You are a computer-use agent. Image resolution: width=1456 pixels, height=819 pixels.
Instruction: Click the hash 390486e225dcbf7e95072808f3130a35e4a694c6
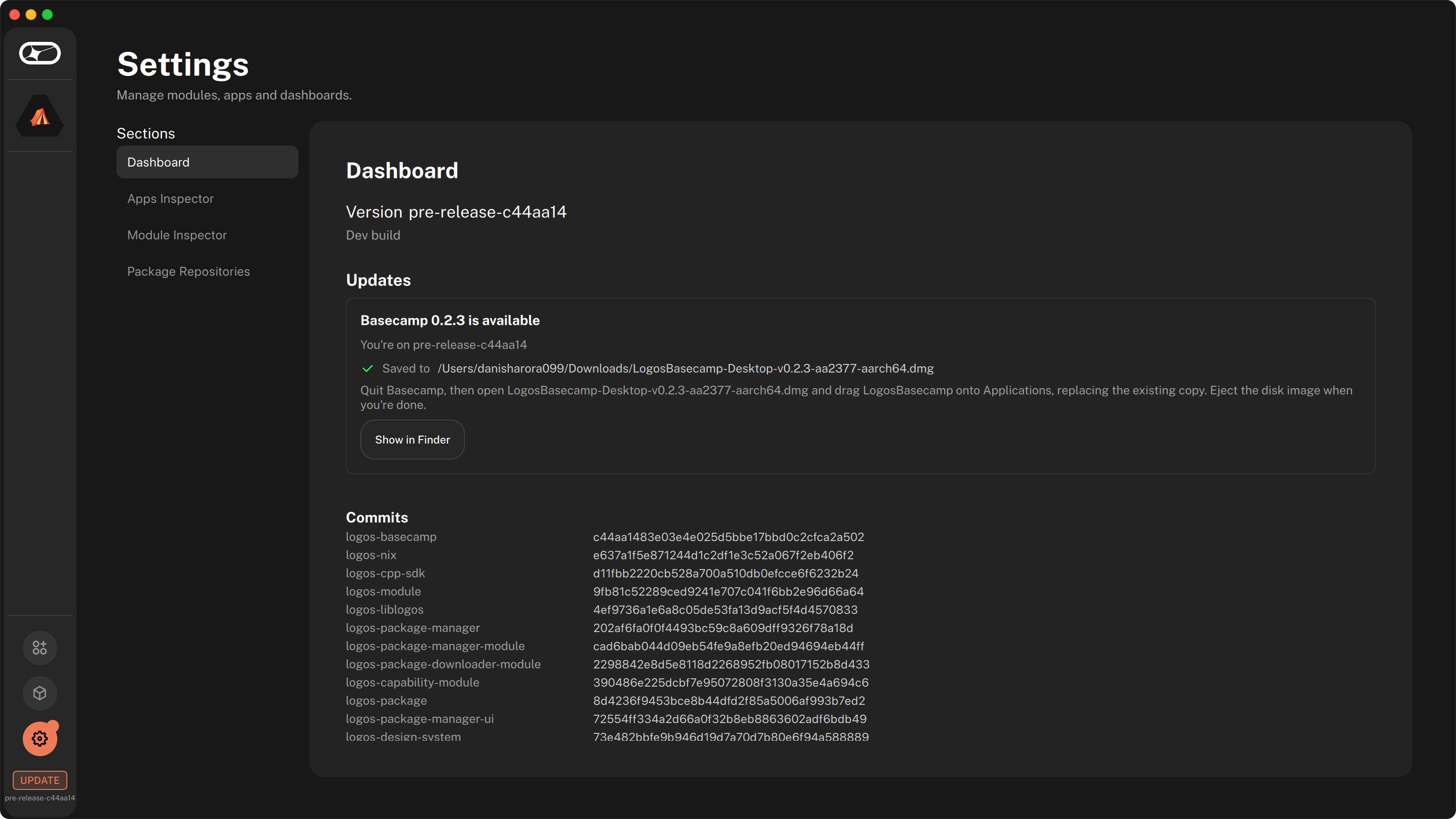coord(731,682)
